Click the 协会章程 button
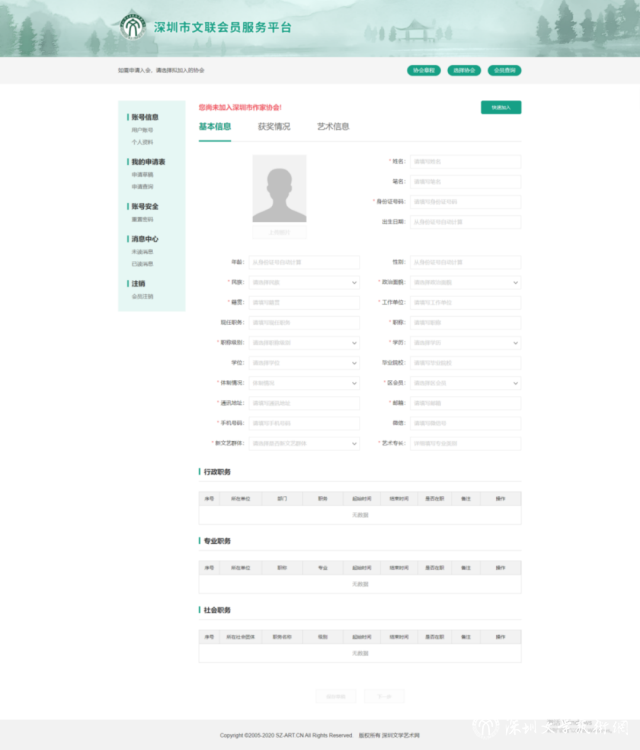Screen dimensions: 640x750 423,70
